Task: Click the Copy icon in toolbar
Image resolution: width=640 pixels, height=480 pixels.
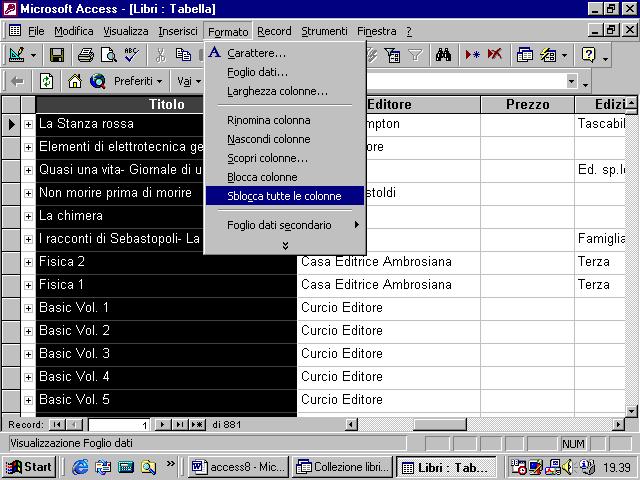Action: [x=183, y=55]
